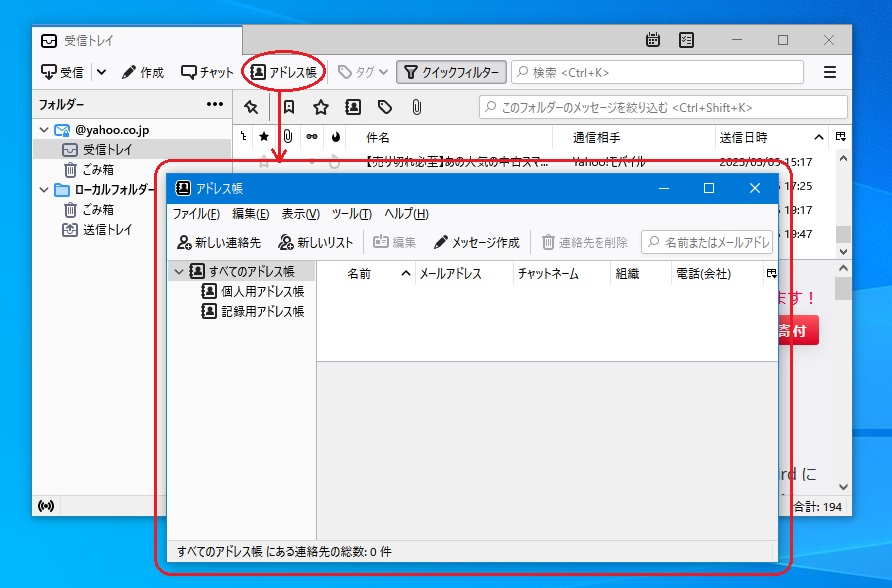This screenshot has height=588, width=892.
Task: Open the hamburger application menu
Action: click(829, 72)
